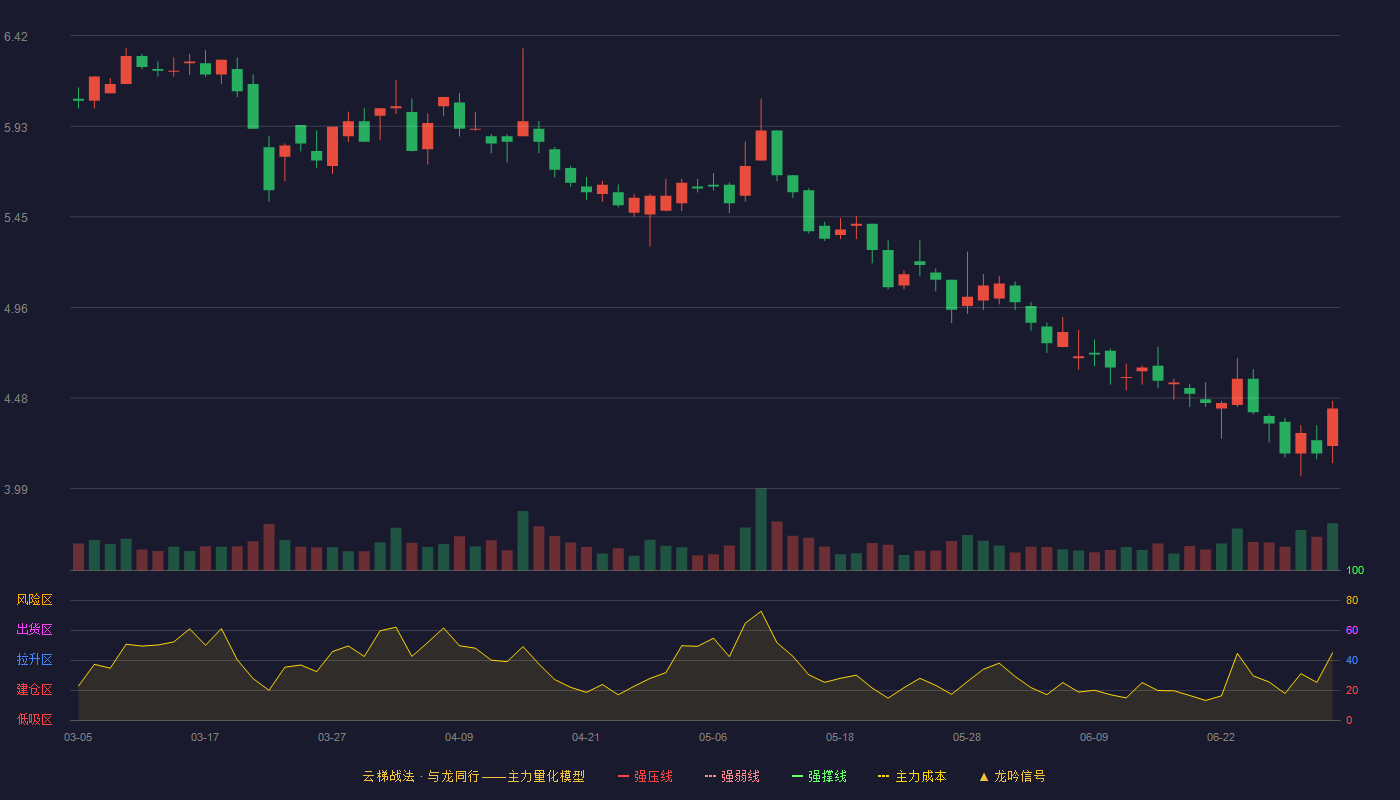Click the purple 60 indicator axis value
Screen dimensions: 1400x800
tap(1352, 631)
